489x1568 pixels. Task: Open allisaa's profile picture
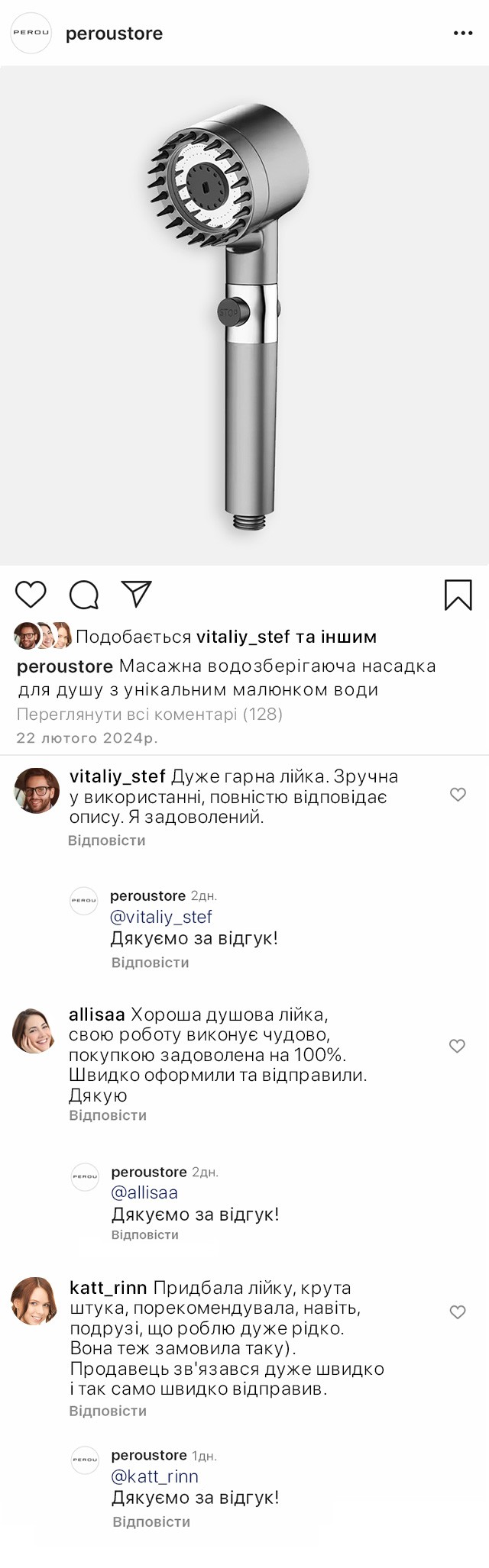click(x=34, y=1031)
